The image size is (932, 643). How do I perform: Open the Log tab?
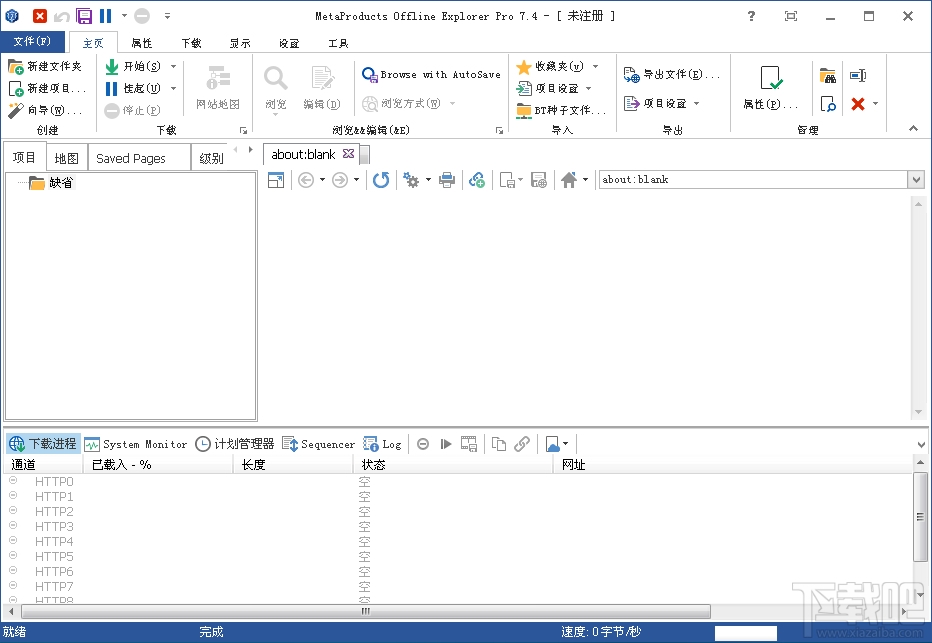click(x=382, y=444)
